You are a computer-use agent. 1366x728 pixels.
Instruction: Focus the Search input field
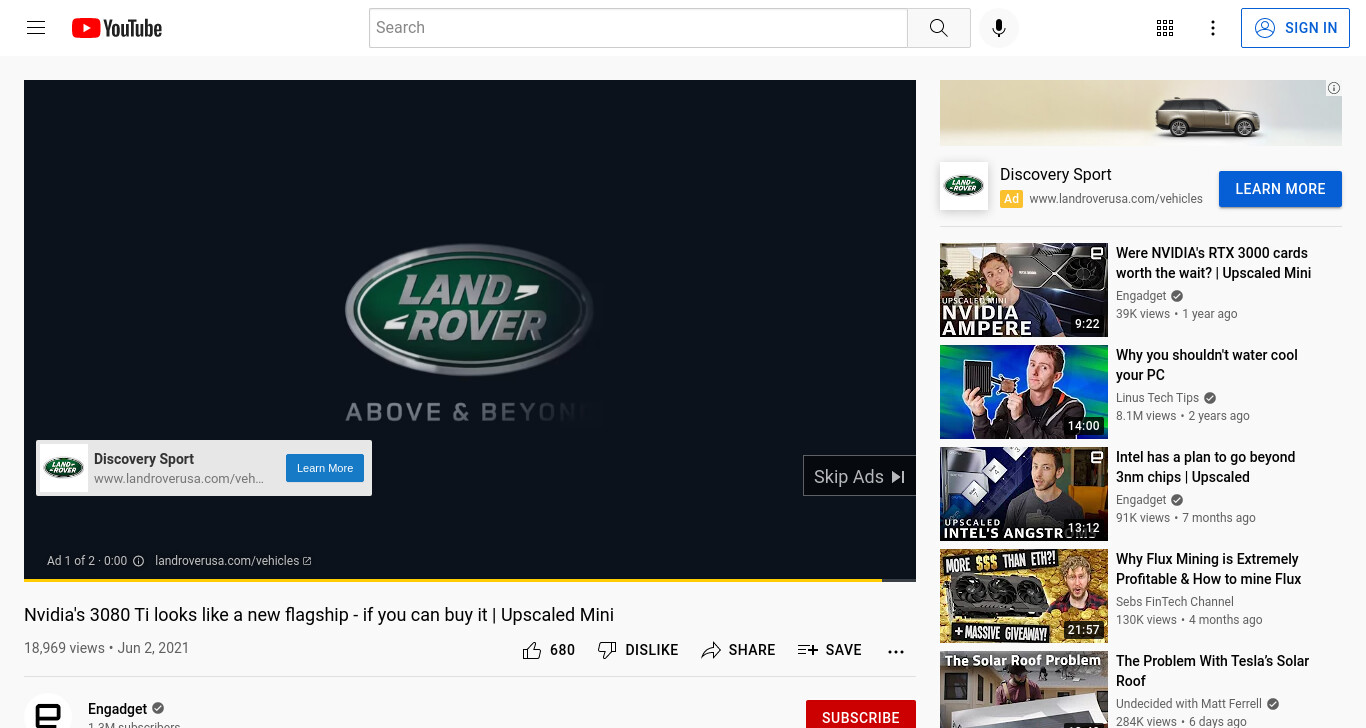click(x=638, y=28)
